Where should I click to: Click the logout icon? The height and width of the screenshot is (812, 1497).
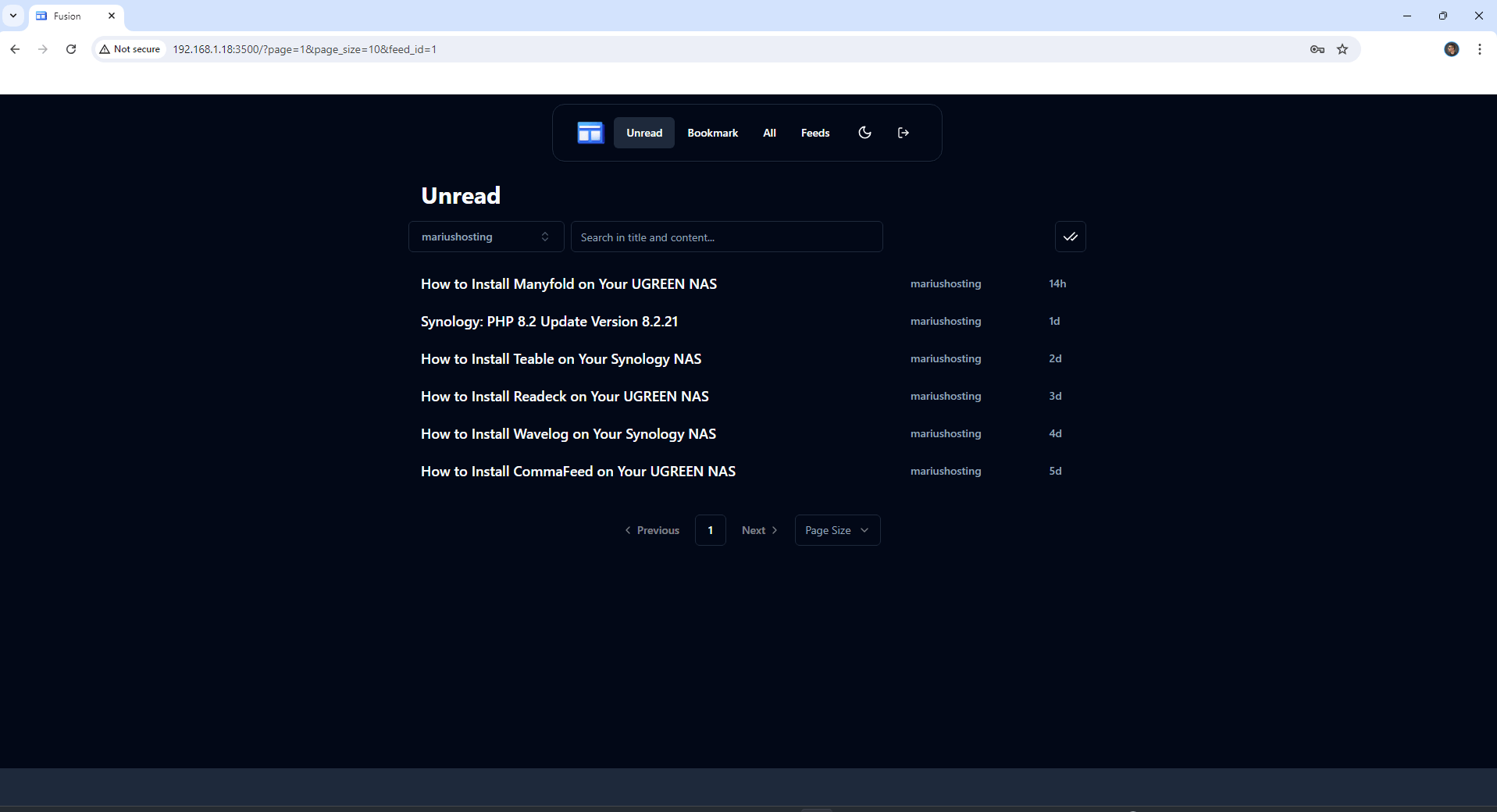coord(904,133)
